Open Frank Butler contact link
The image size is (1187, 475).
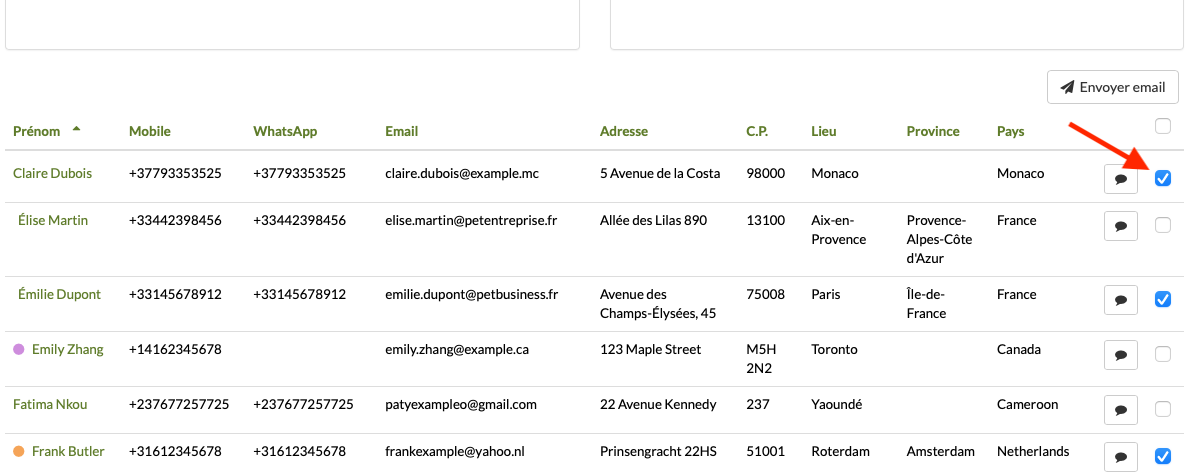click(68, 451)
